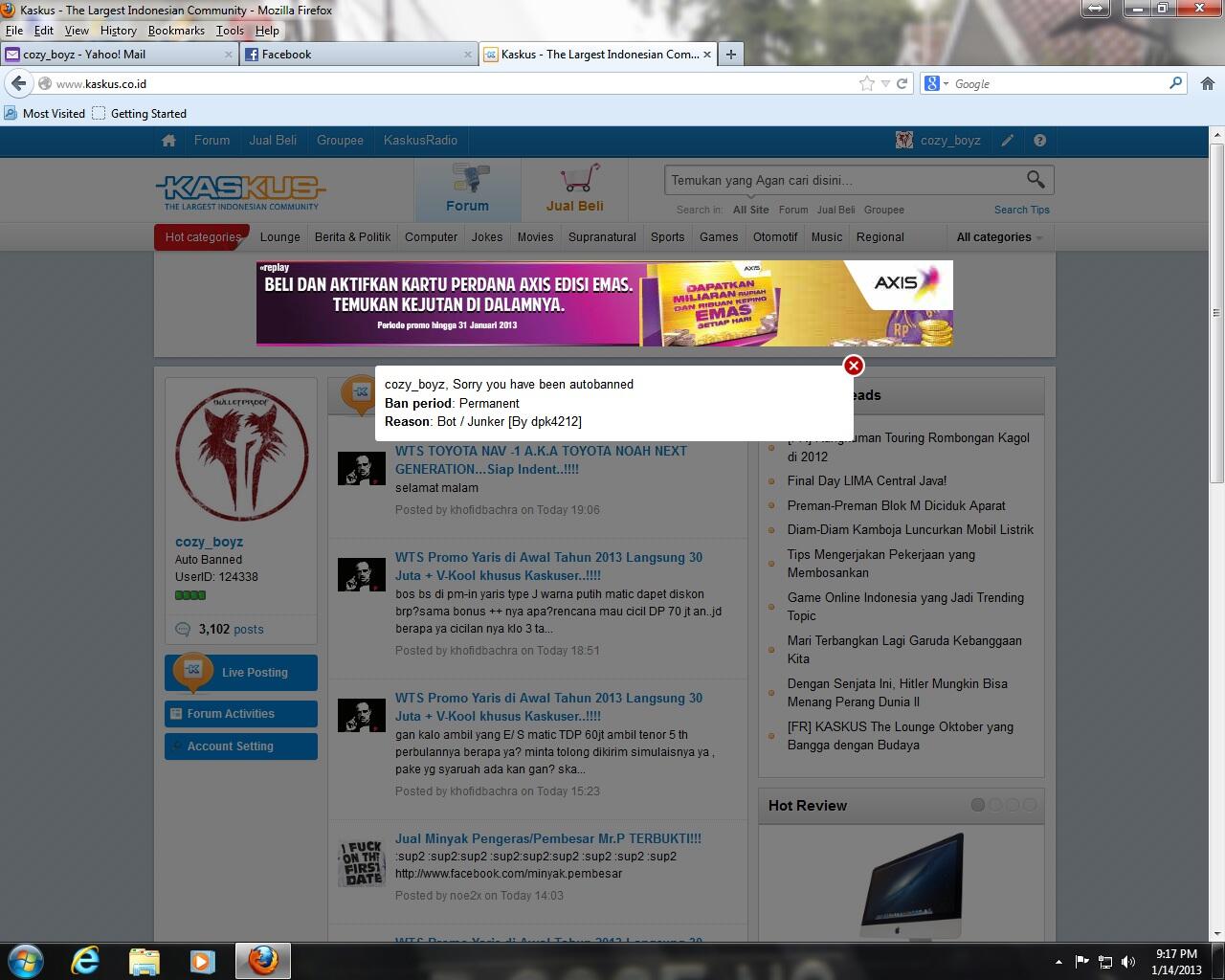Screen dimensions: 1225x980
Task: Expand the All categories dropdown
Action: (999, 237)
